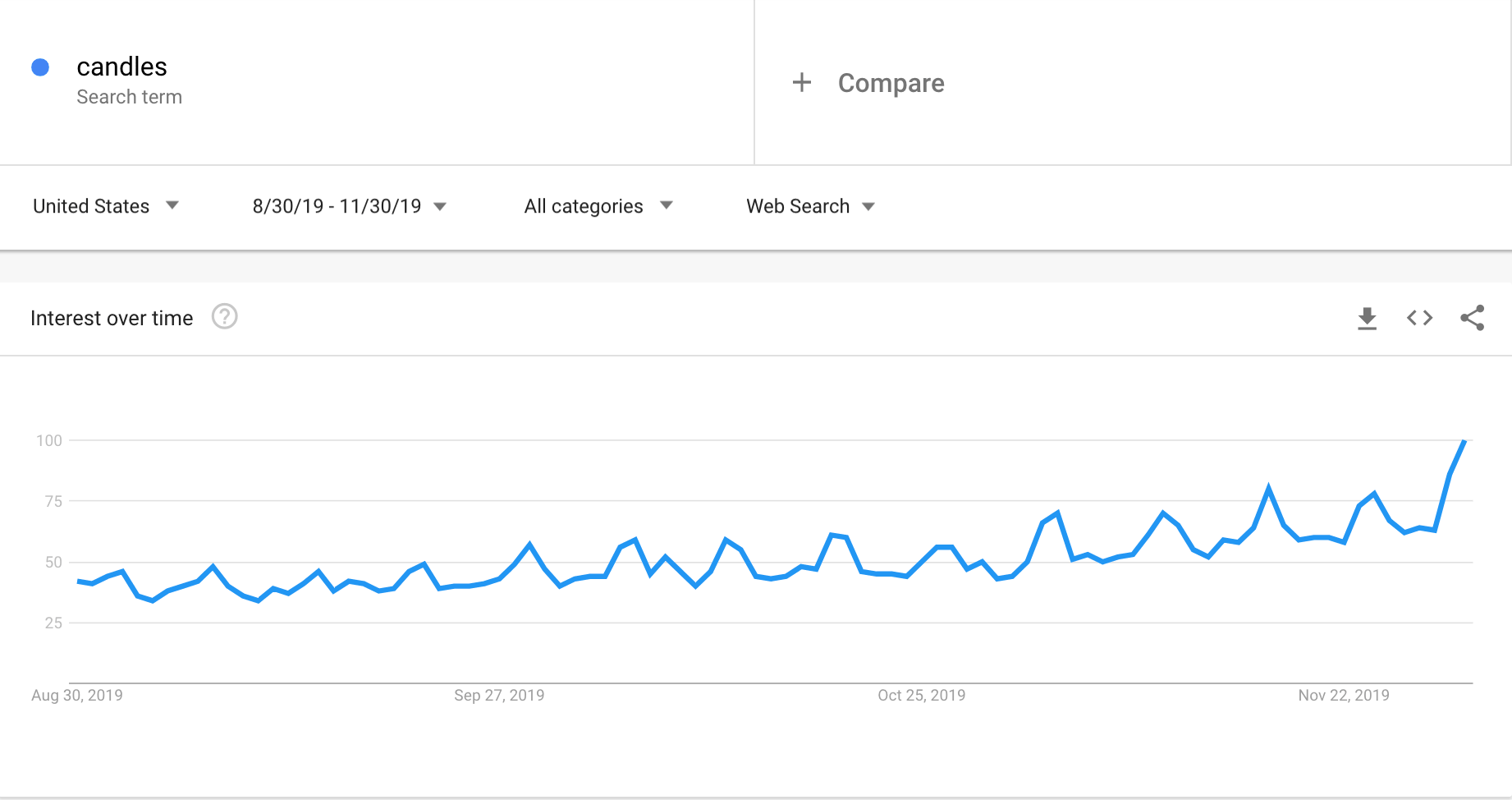
Task: Click the Sep 27, 2019 axis label
Action: click(499, 695)
